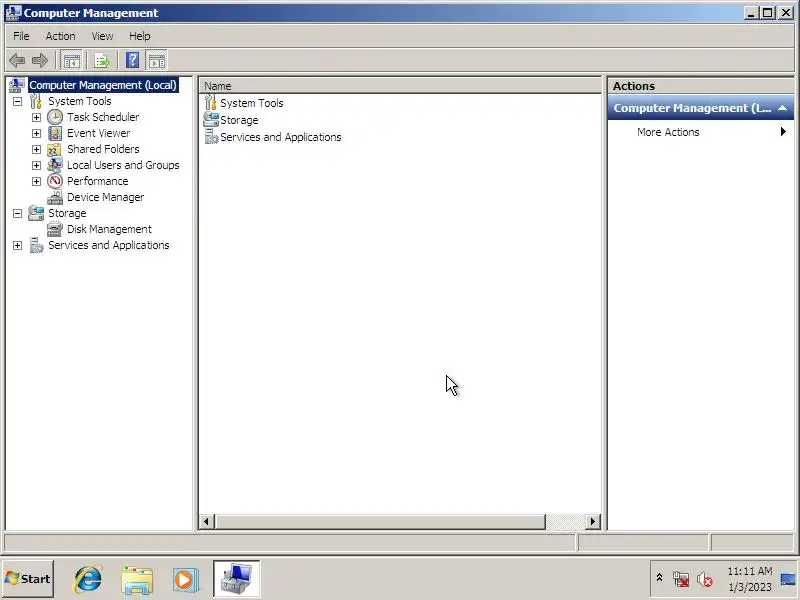The width and height of the screenshot is (800, 600).
Task: Click the scroll left arrow in list pane
Action: [x=206, y=521]
